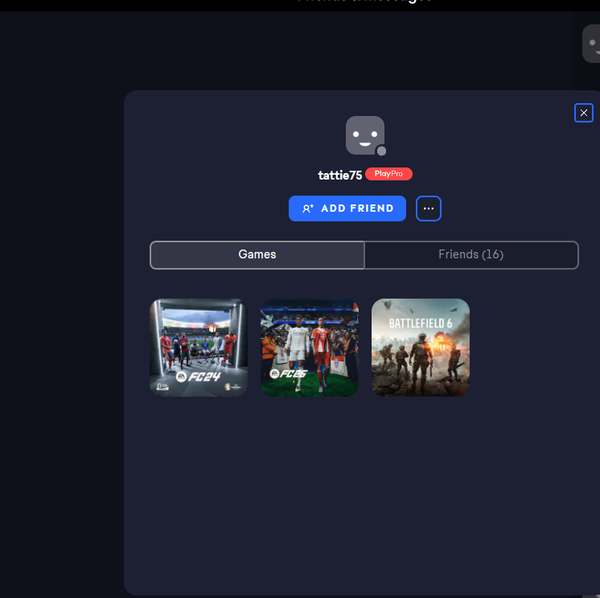
Task: Open the EA FC 24 game tile
Action: click(199, 347)
